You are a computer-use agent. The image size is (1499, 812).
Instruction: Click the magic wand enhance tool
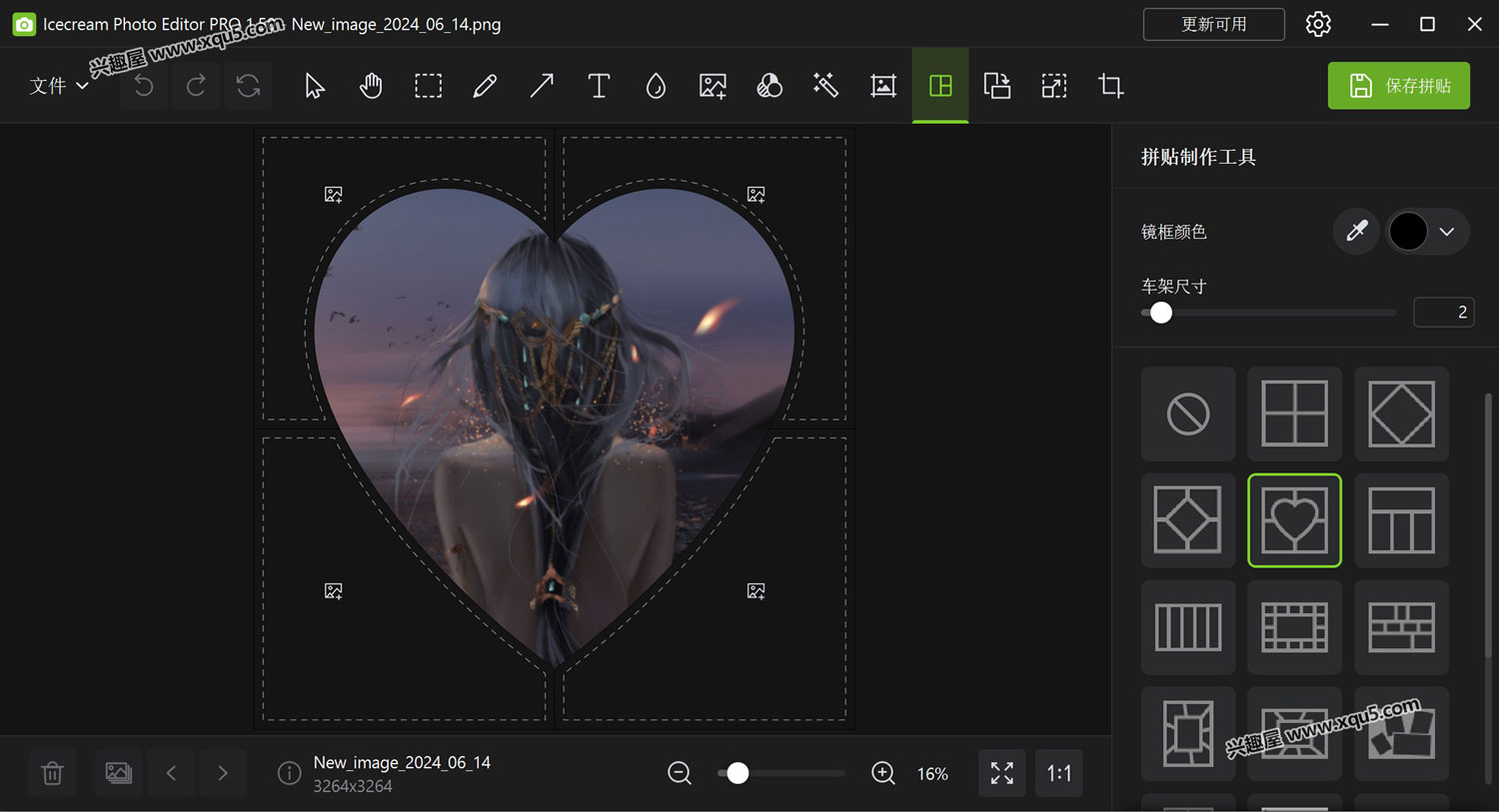pos(825,86)
